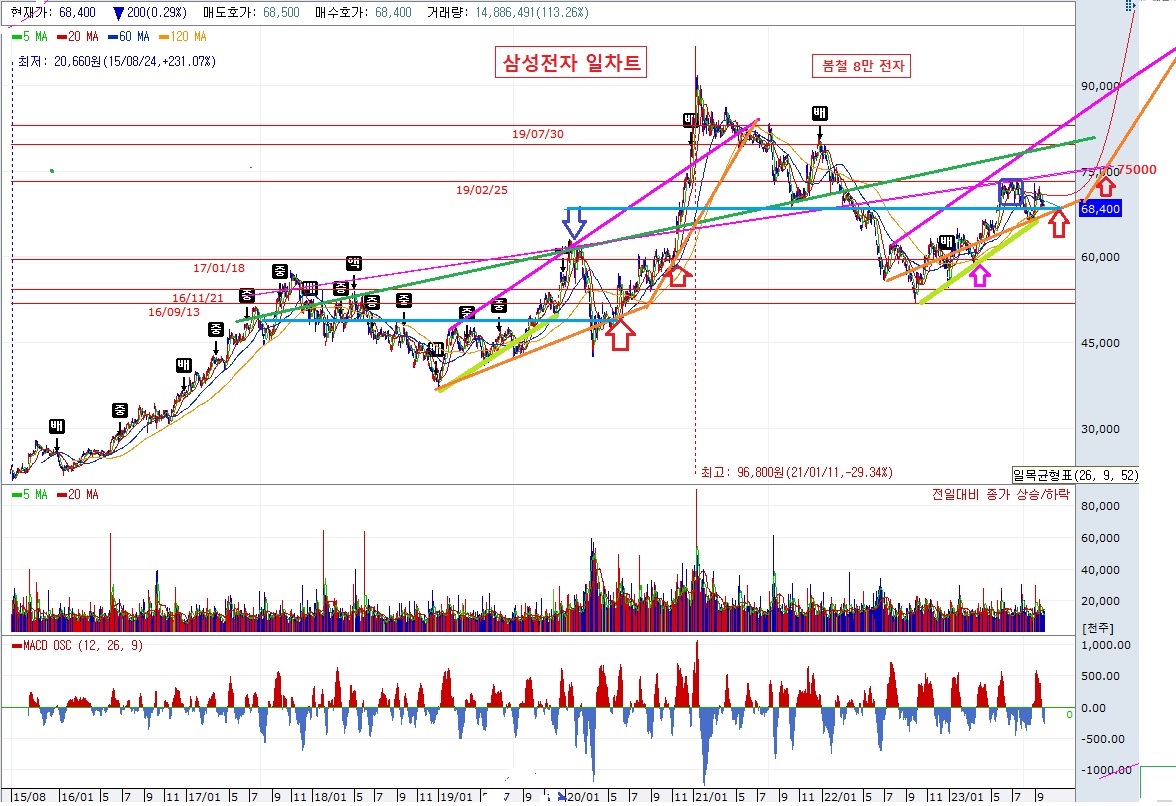Click the blue 68,400 current price tag

click(1100, 209)
